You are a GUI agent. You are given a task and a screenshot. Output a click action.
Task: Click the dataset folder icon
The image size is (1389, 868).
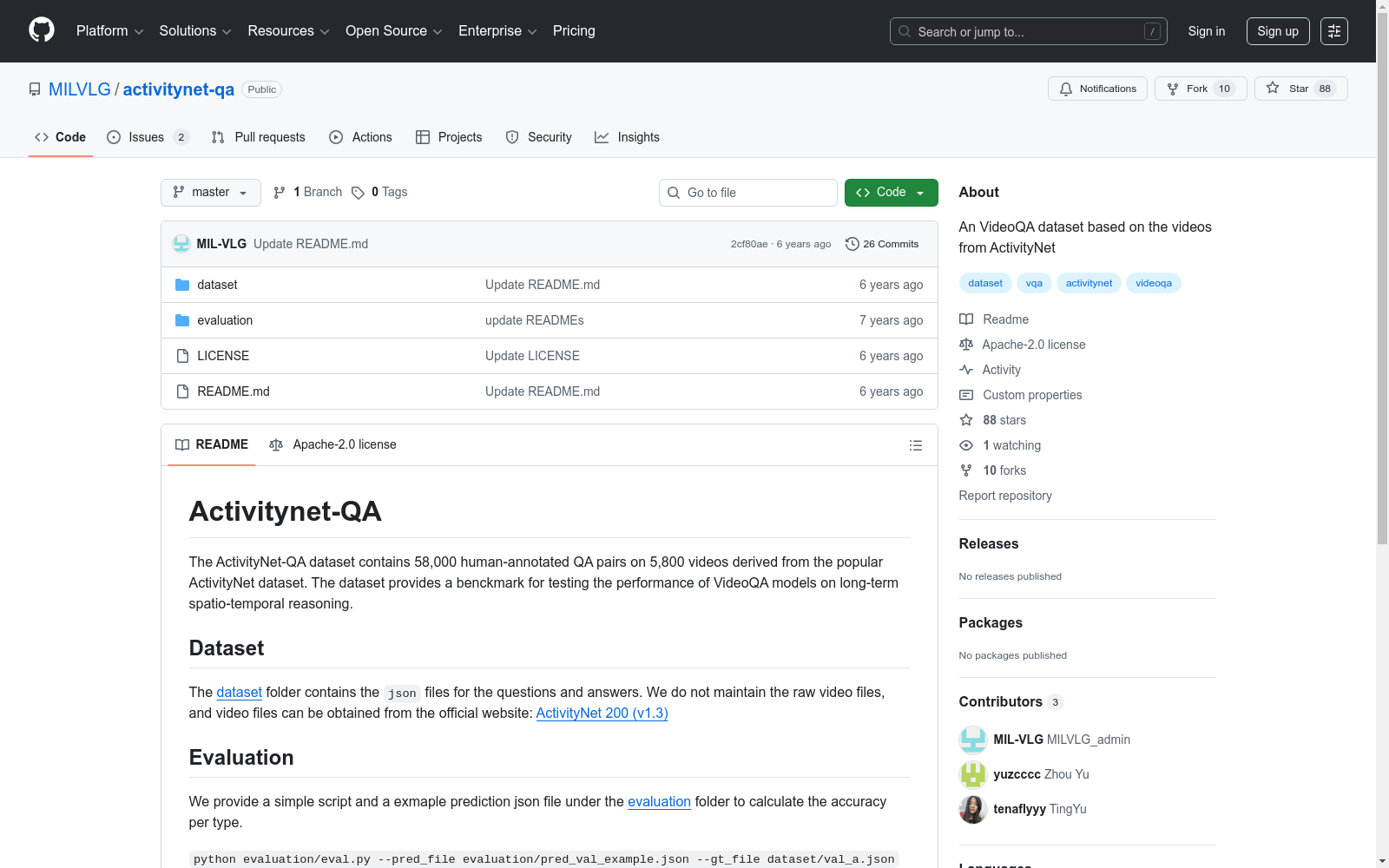click(x=182, y=285)
